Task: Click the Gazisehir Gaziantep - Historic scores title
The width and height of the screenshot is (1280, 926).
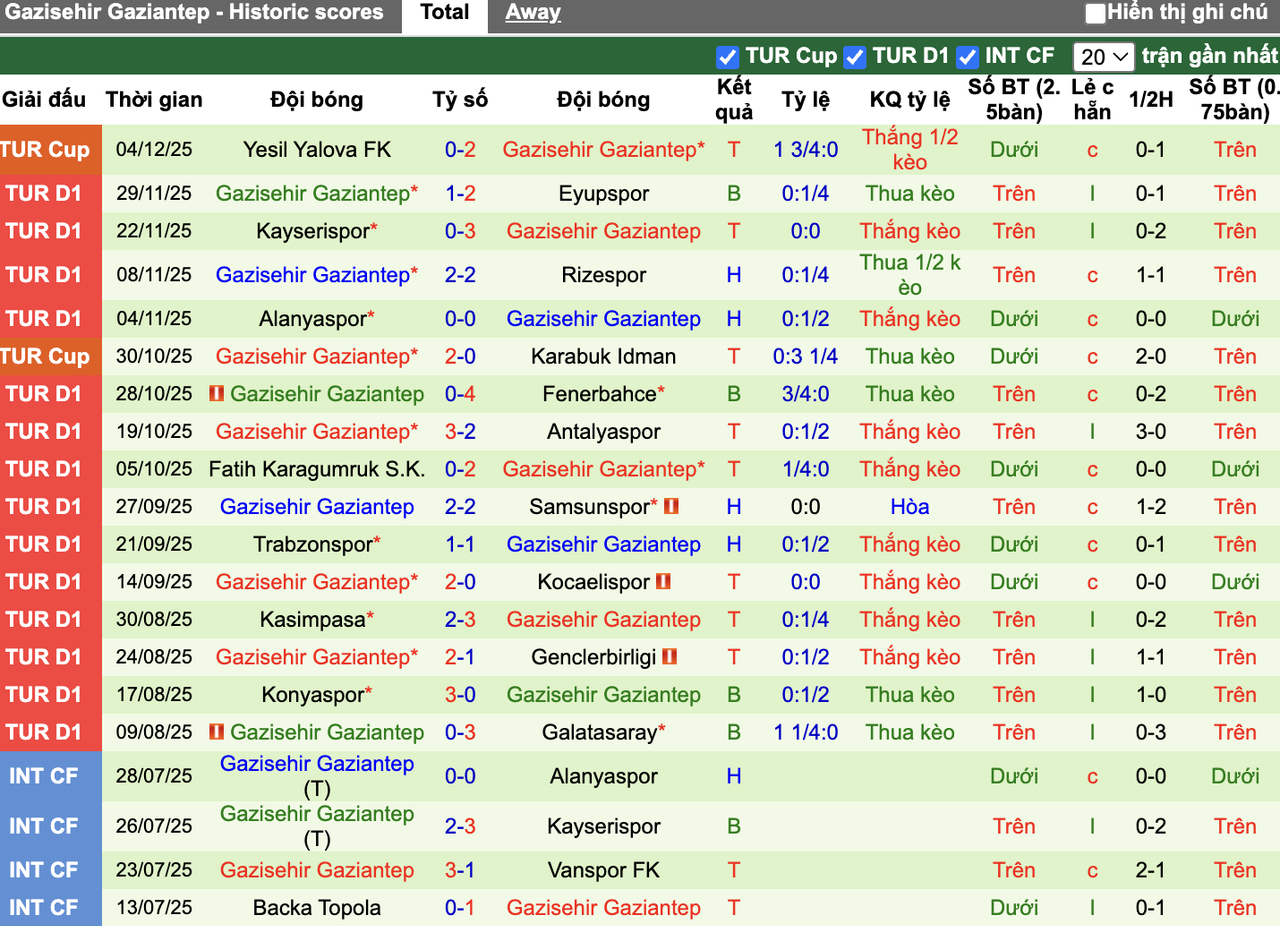Action: [x=194, y=13]
